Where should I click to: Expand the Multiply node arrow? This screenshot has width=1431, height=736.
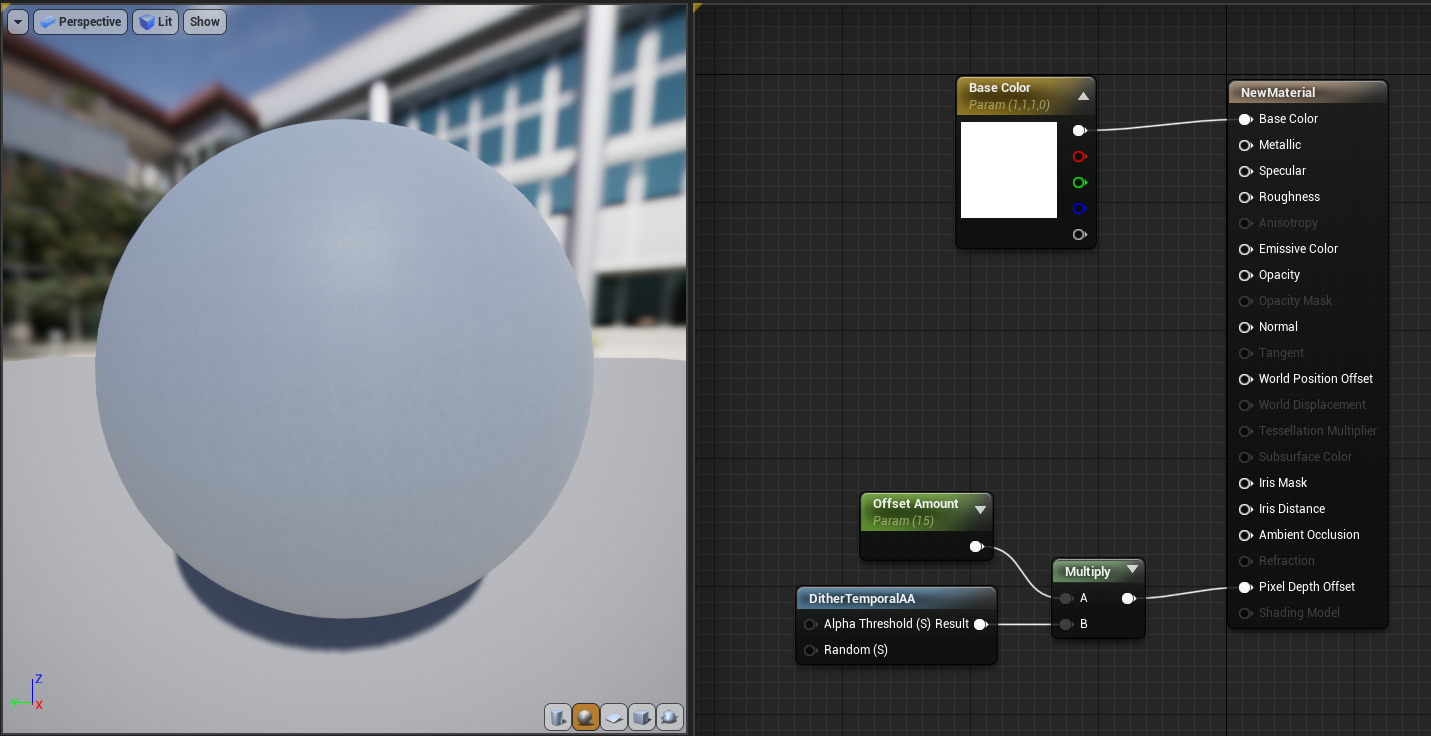tap(1132, 571)
